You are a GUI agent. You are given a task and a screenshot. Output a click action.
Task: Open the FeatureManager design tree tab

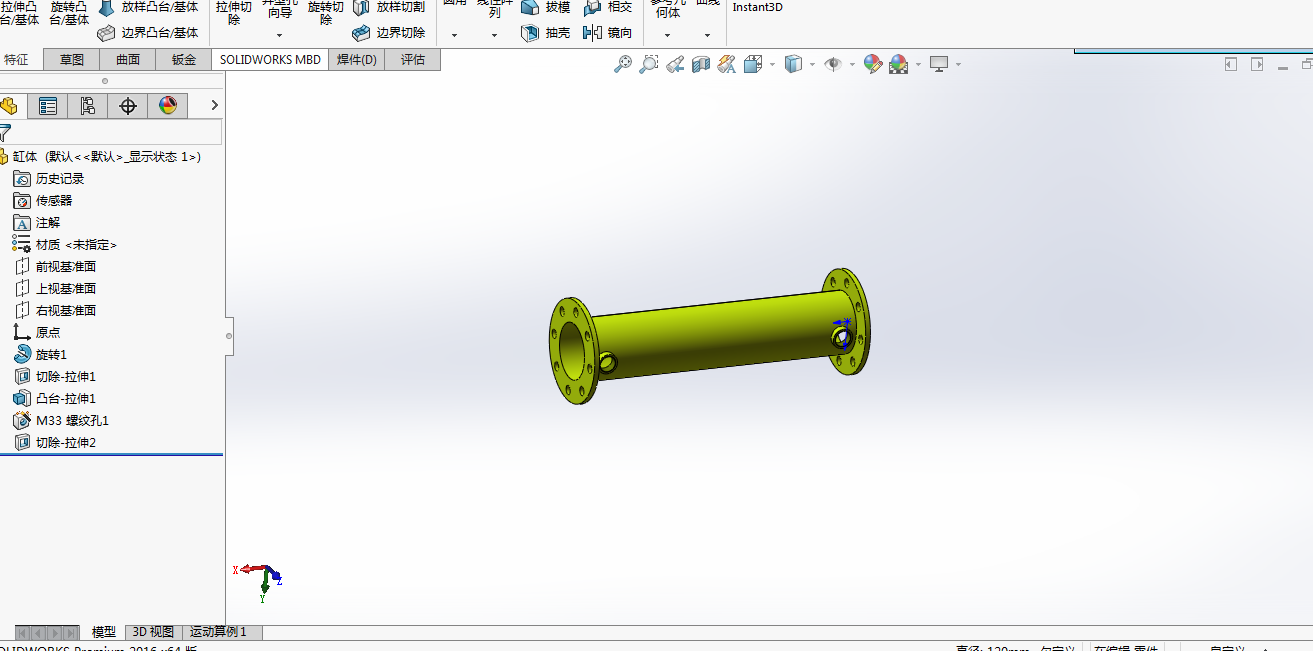(x=9, y=105)
